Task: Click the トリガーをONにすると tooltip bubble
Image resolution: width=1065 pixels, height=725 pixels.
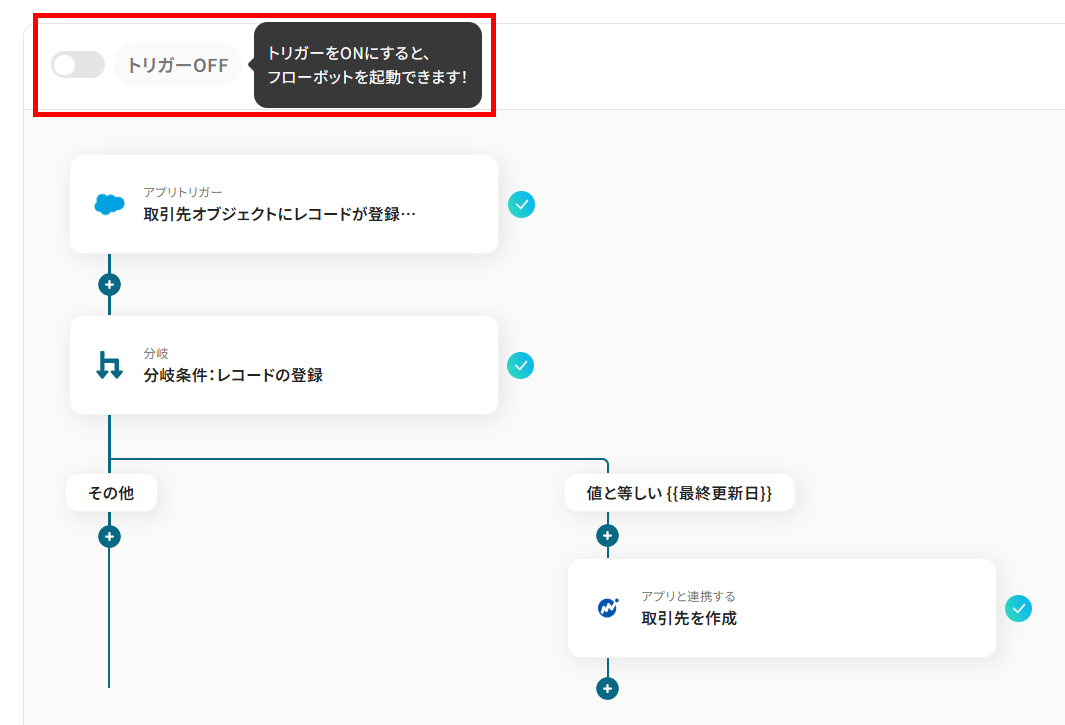Action: (x=368, y=65)
